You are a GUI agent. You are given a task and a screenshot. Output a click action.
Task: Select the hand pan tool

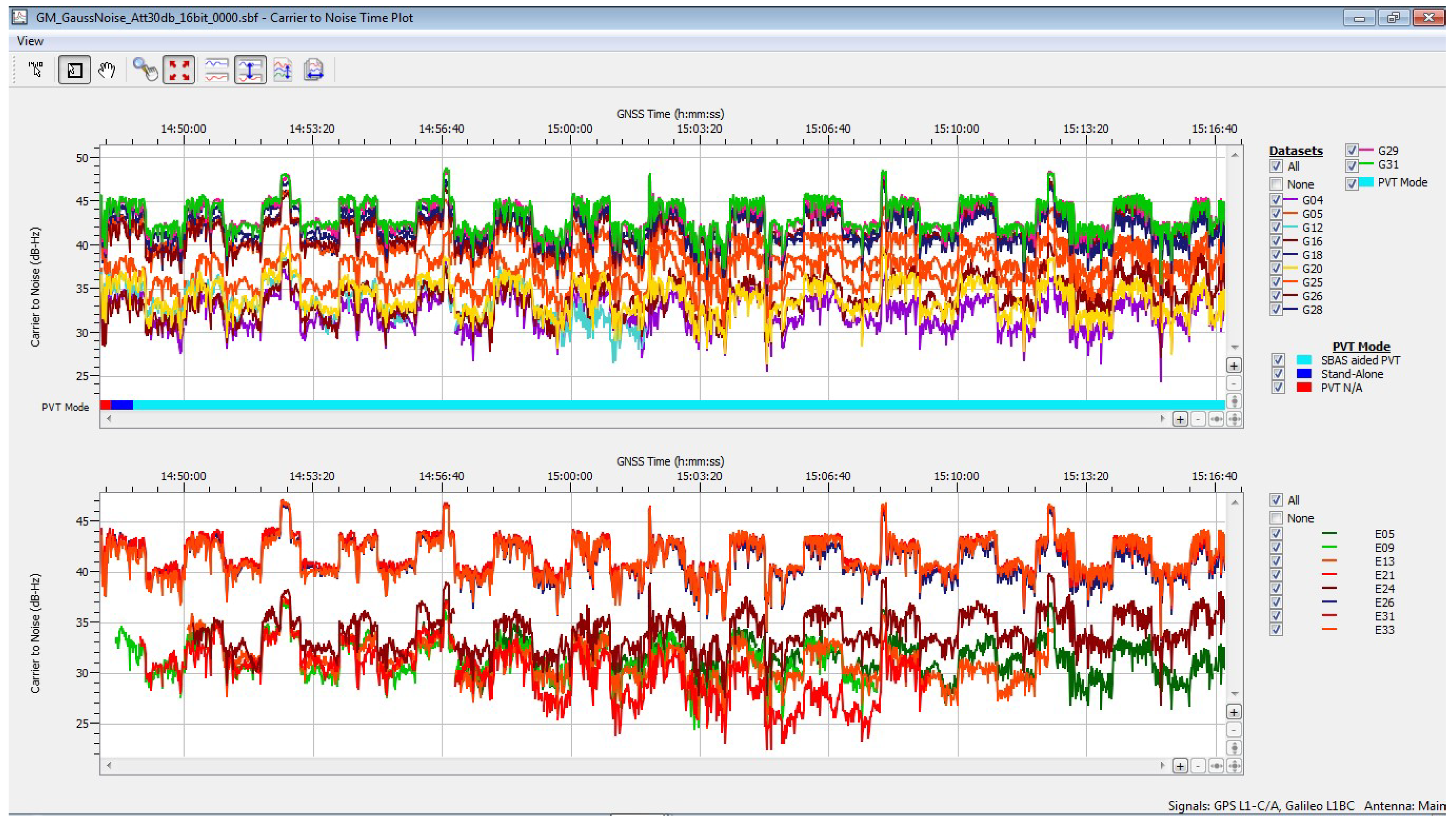point(107,70)
